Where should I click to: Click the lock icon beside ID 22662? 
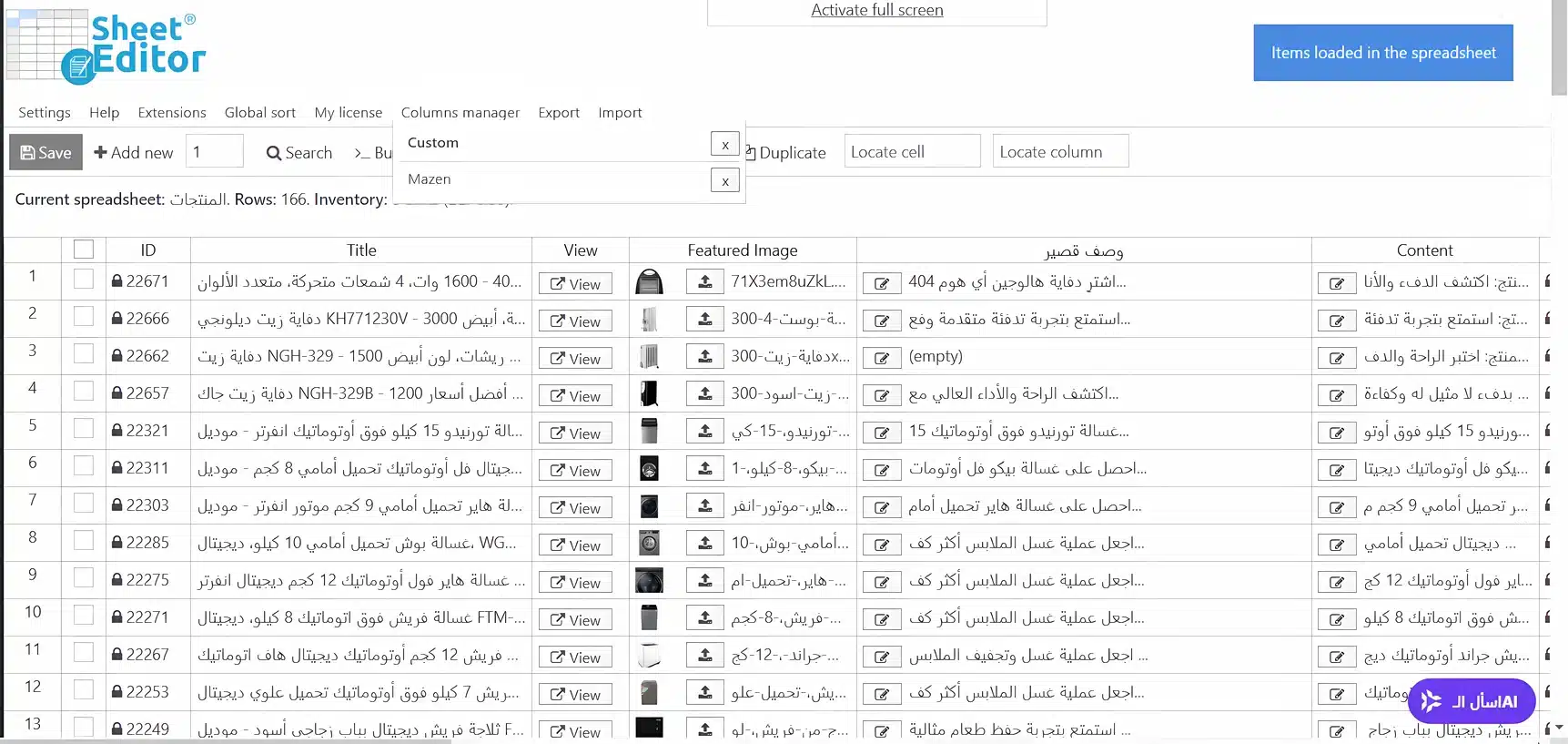[116, 356]
